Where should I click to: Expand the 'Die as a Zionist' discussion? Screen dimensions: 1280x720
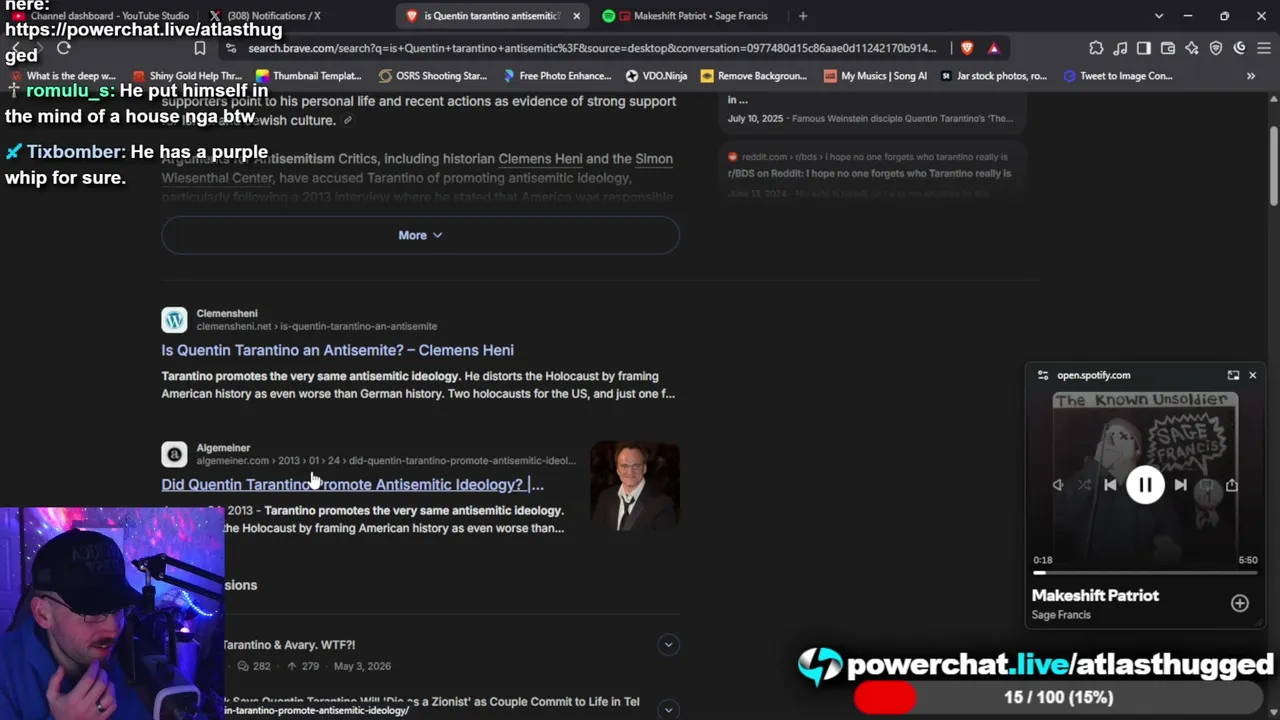(x=669, y=709)
